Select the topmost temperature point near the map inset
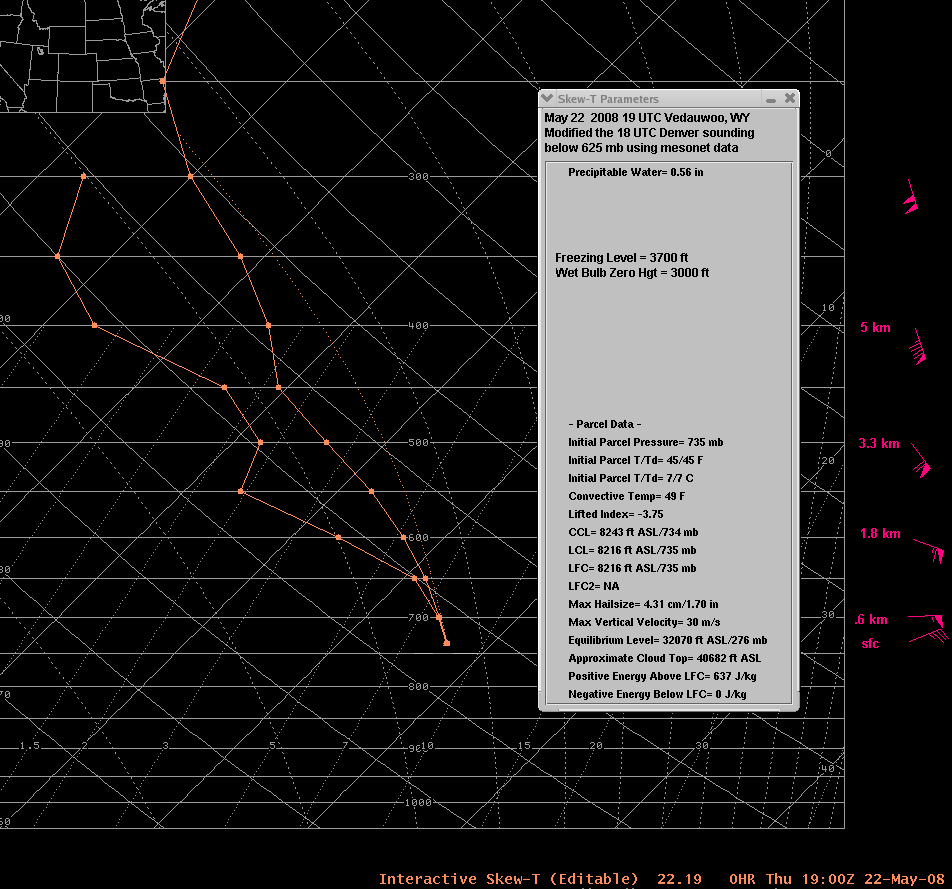 [163, 81]
